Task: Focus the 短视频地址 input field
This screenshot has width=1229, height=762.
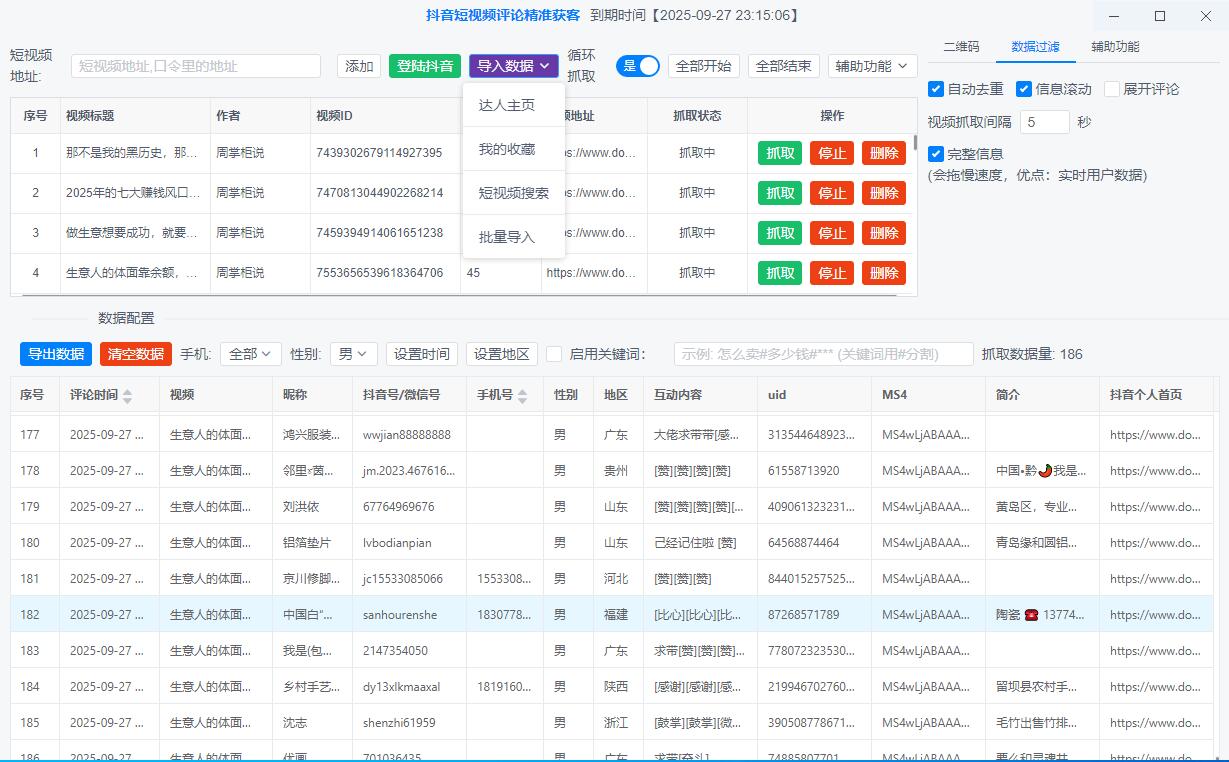Action: [196, 66]
